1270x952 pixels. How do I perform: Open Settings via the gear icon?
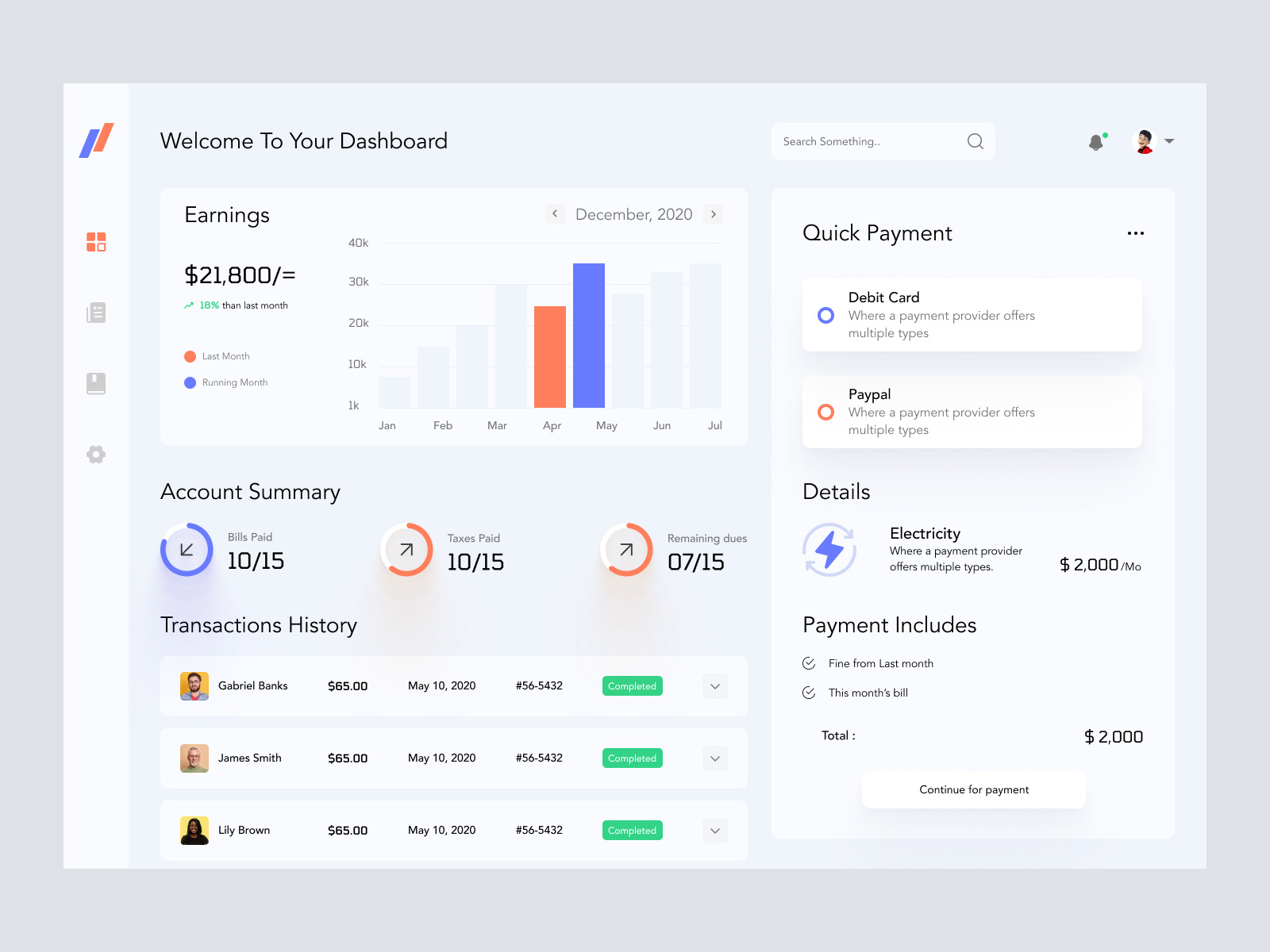(x=95, y=454)
